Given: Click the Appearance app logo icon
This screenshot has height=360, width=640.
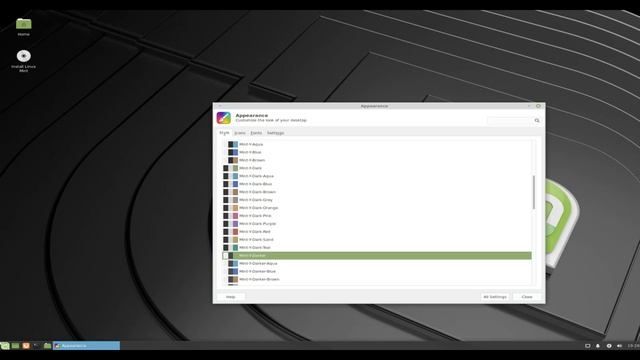Looking at the screenshot, I should click(x=224, y=118).
